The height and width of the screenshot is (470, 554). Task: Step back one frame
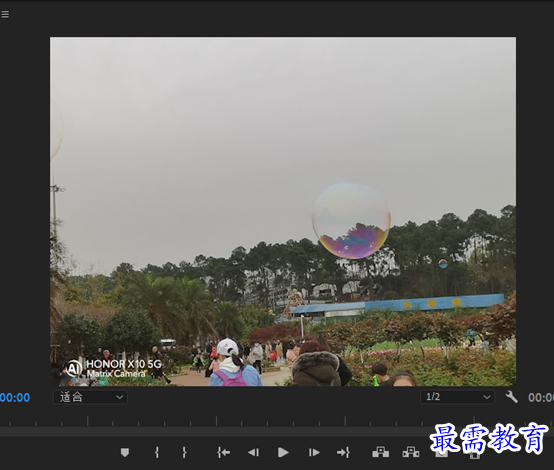253,452
